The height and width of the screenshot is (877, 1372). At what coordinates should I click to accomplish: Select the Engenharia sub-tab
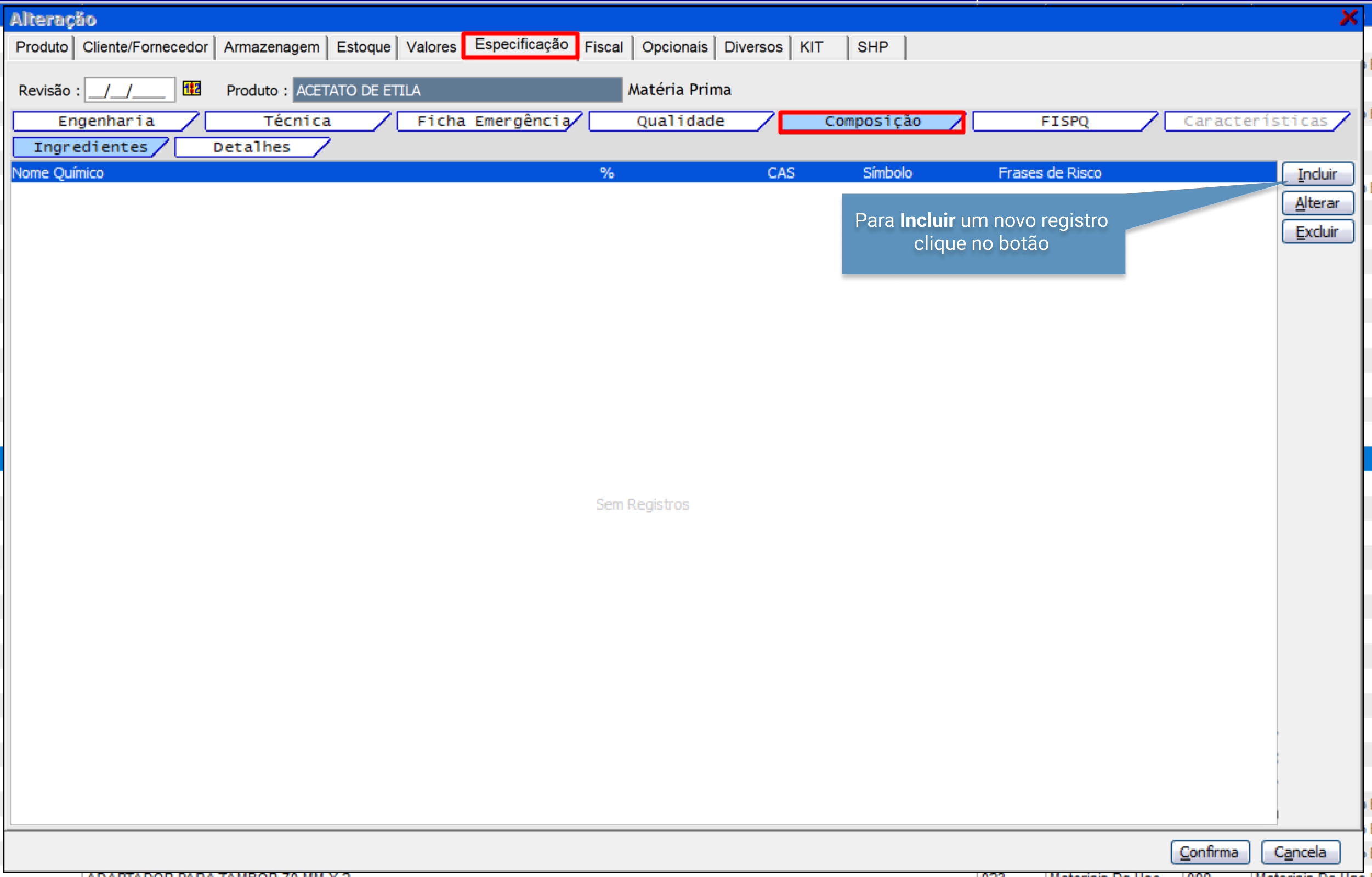click(106, 121)
